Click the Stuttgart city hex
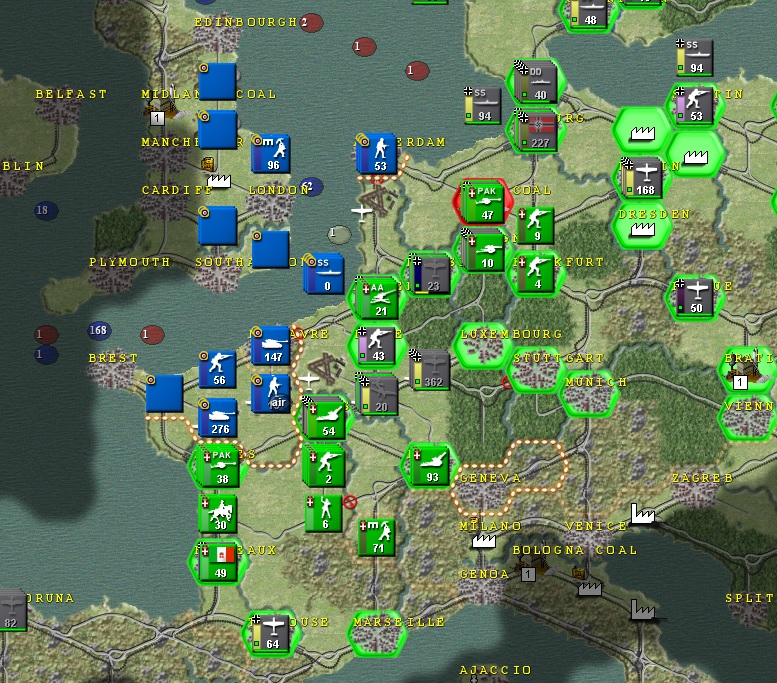 536,370
